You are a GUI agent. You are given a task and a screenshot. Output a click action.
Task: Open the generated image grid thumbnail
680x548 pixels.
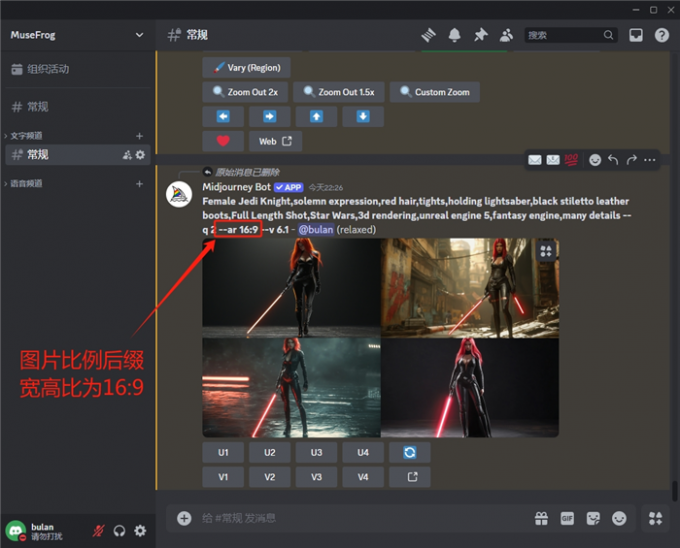coord(380,338)
